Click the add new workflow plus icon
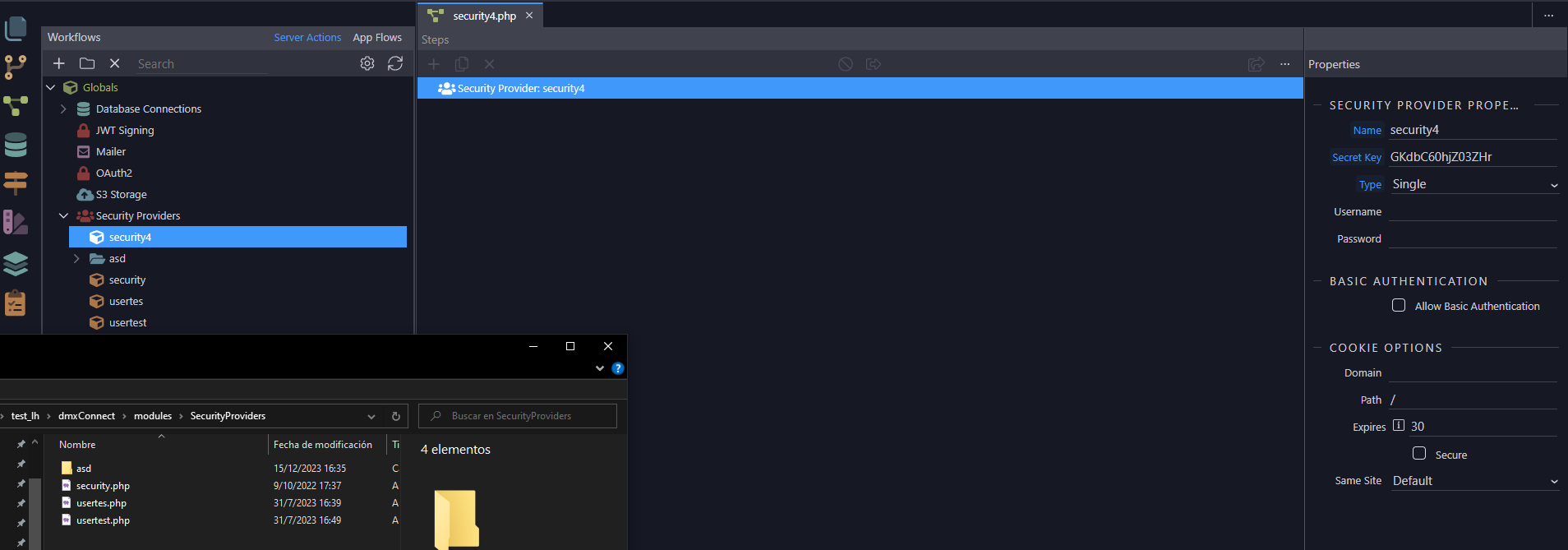This screenshot has width=1568, height=550. pos(59,63)
